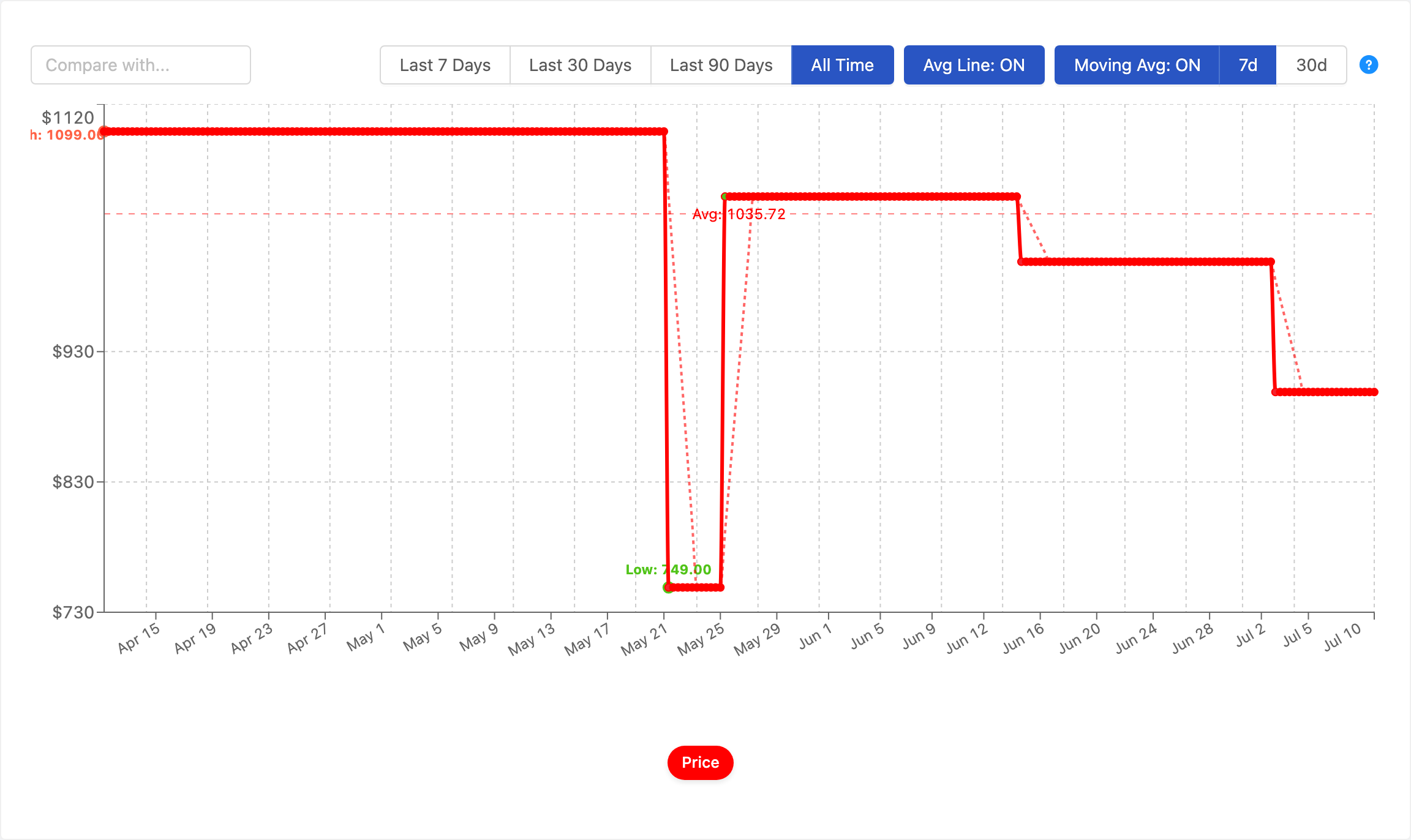Choose the 30d moving average window
1411x840 pixels.
click(1311, 65)
